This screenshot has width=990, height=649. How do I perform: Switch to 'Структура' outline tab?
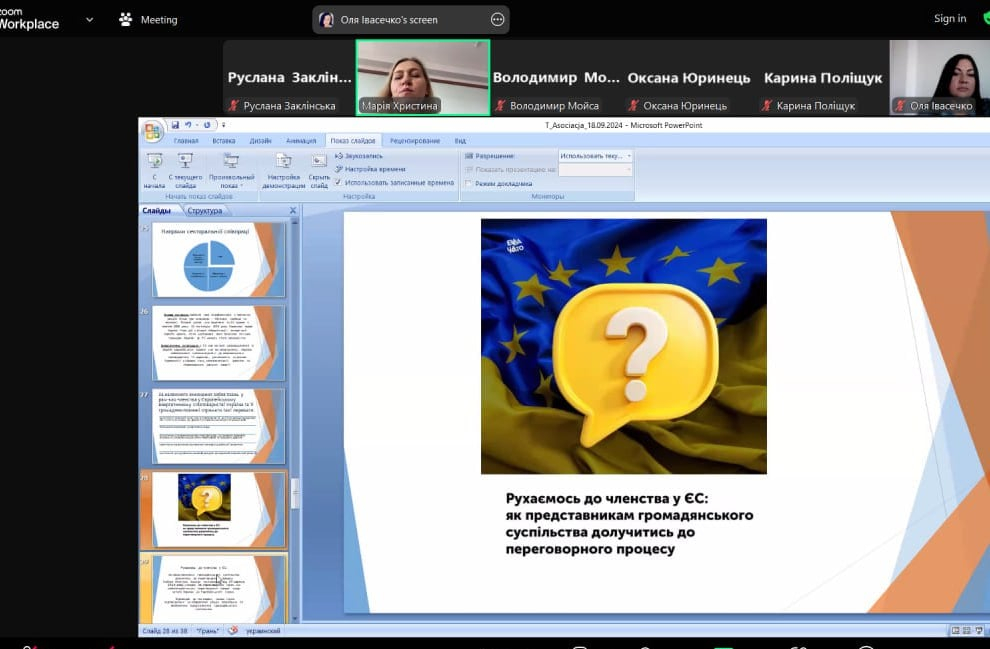click(x=204, y=211)
